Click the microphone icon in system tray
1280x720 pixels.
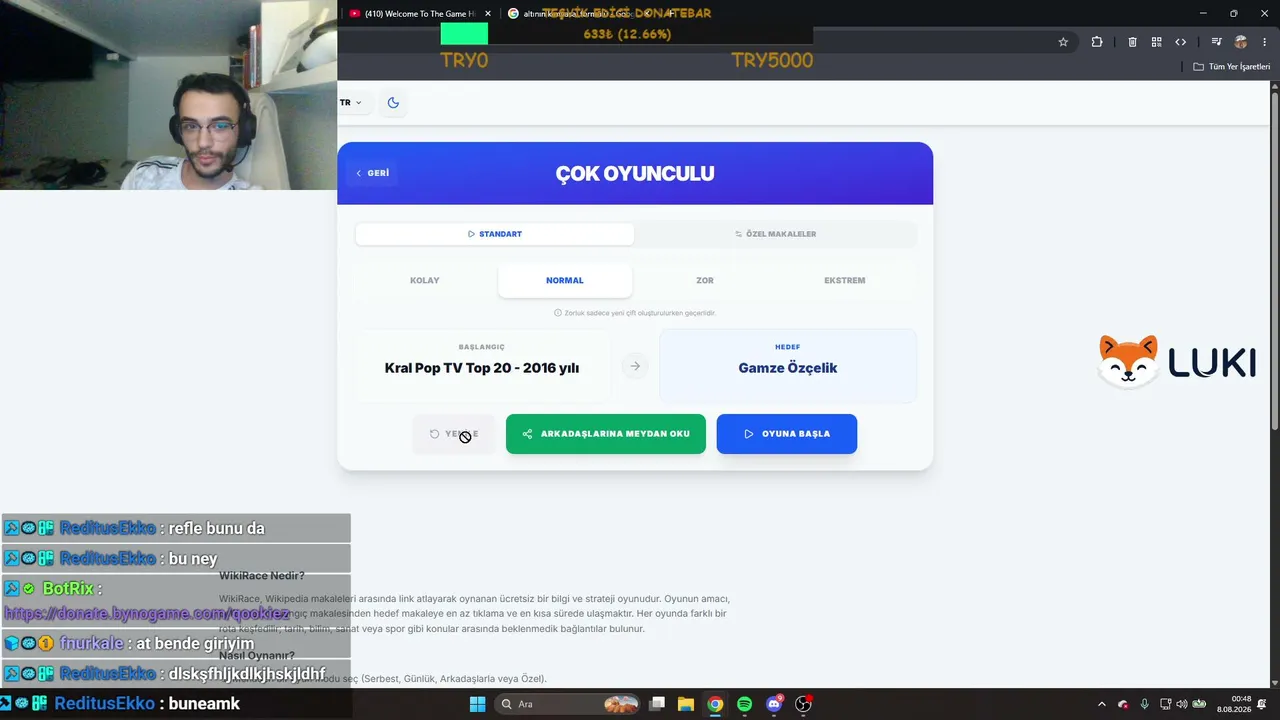(x=1145, y=704)
